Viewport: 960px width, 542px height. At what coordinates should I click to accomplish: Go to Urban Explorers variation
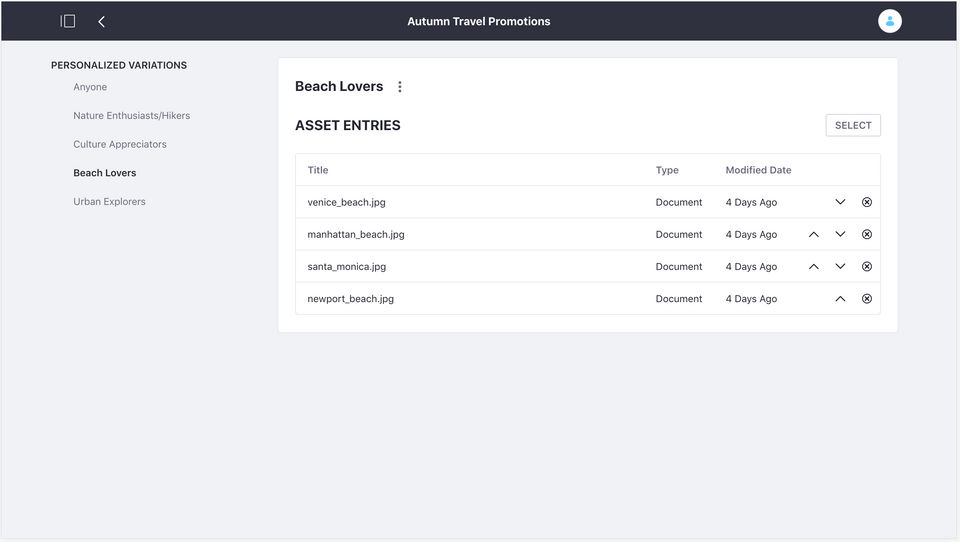point(109,202)
